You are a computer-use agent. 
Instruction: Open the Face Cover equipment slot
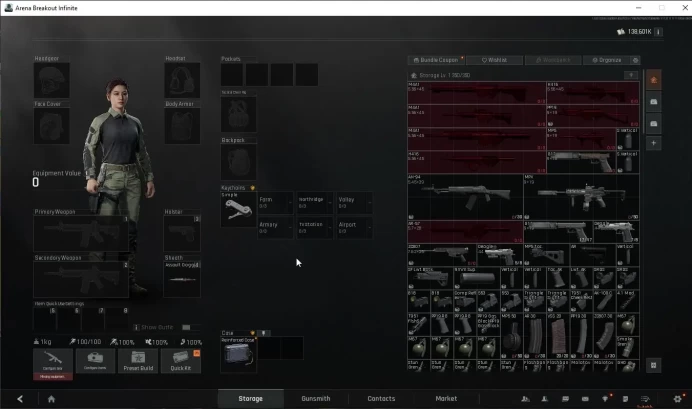52,126
